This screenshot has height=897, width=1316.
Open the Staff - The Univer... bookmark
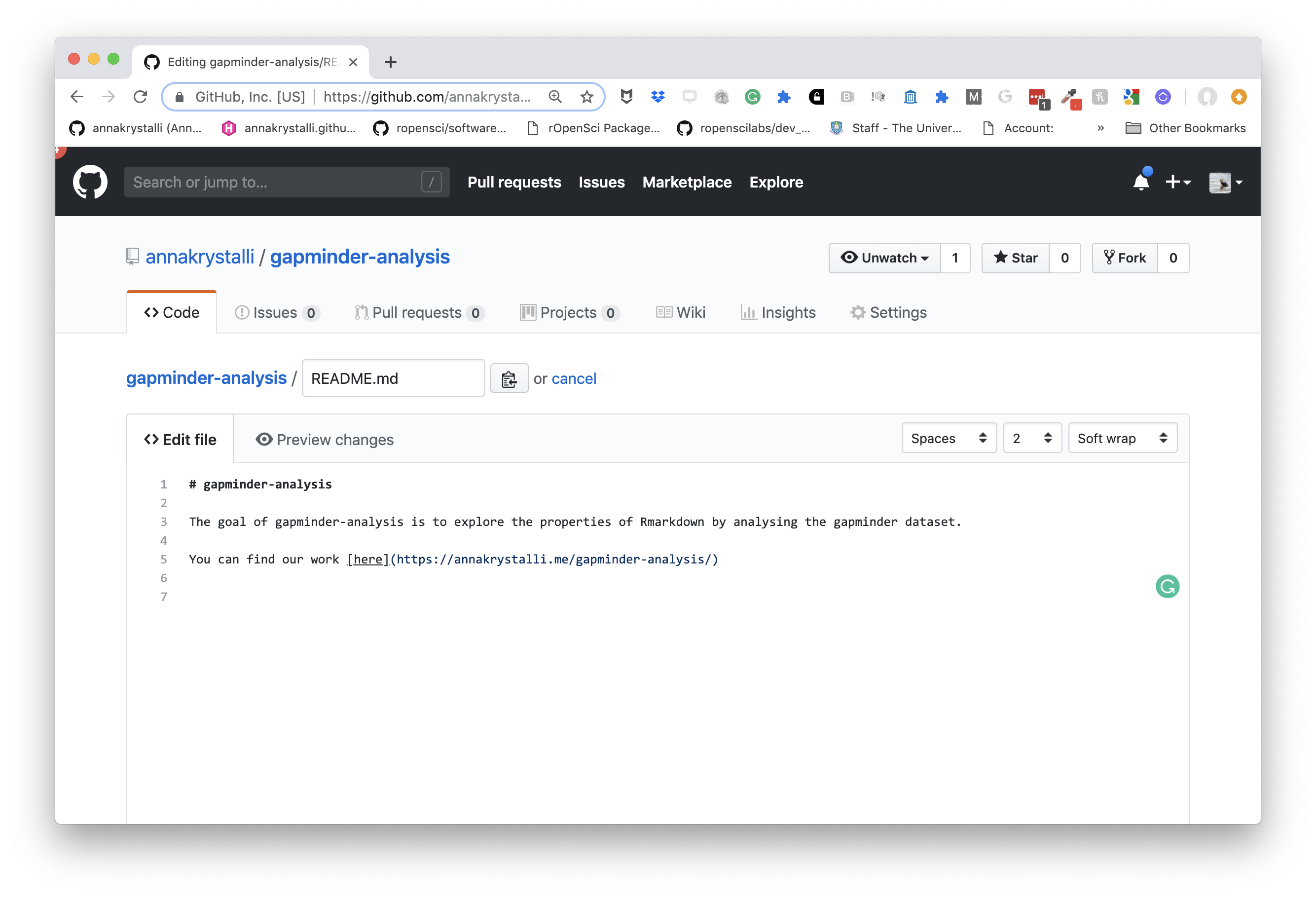(x=895, y=128)
